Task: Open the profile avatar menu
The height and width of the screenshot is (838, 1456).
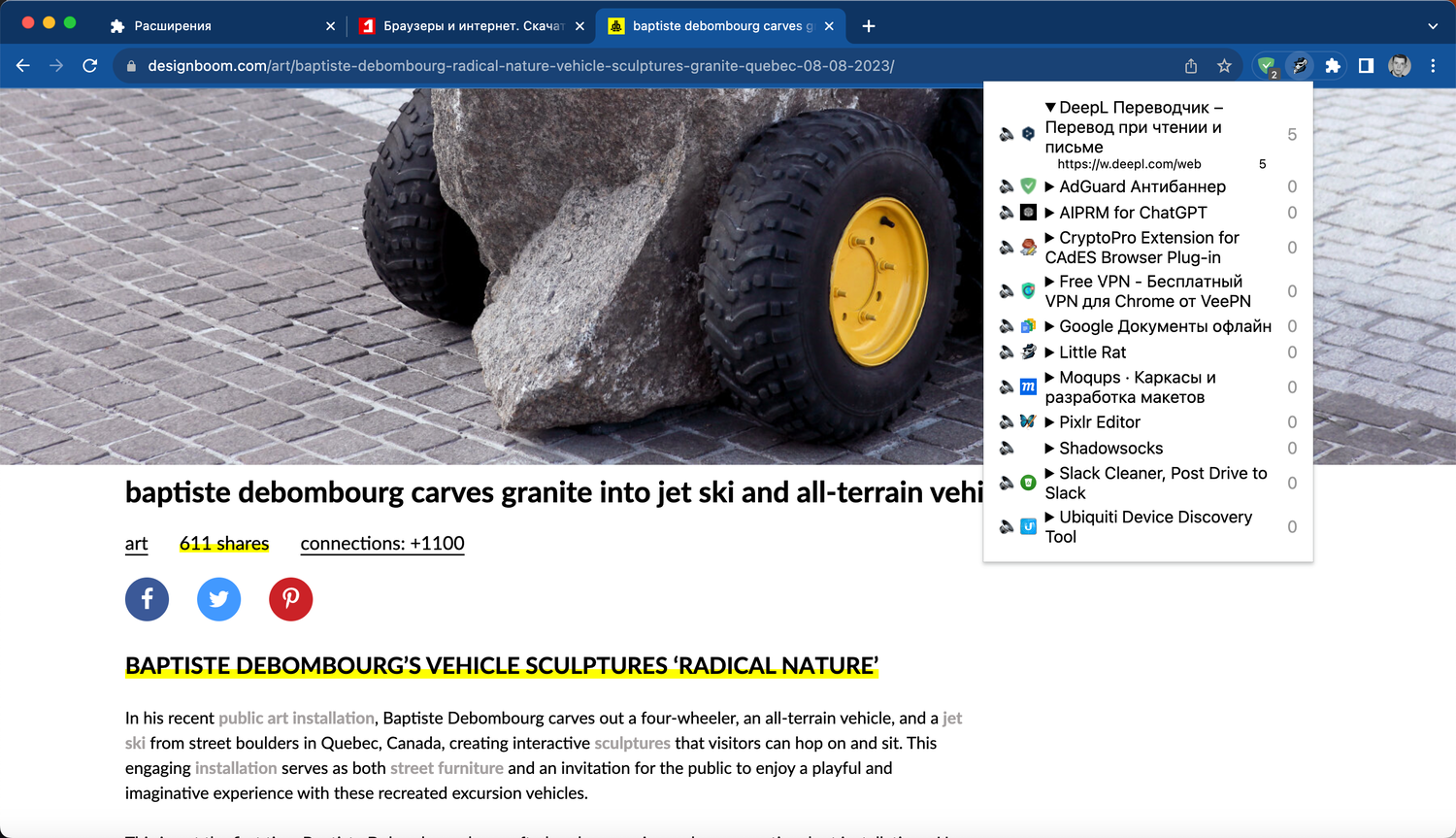Action: click(x=1399, y=66)
